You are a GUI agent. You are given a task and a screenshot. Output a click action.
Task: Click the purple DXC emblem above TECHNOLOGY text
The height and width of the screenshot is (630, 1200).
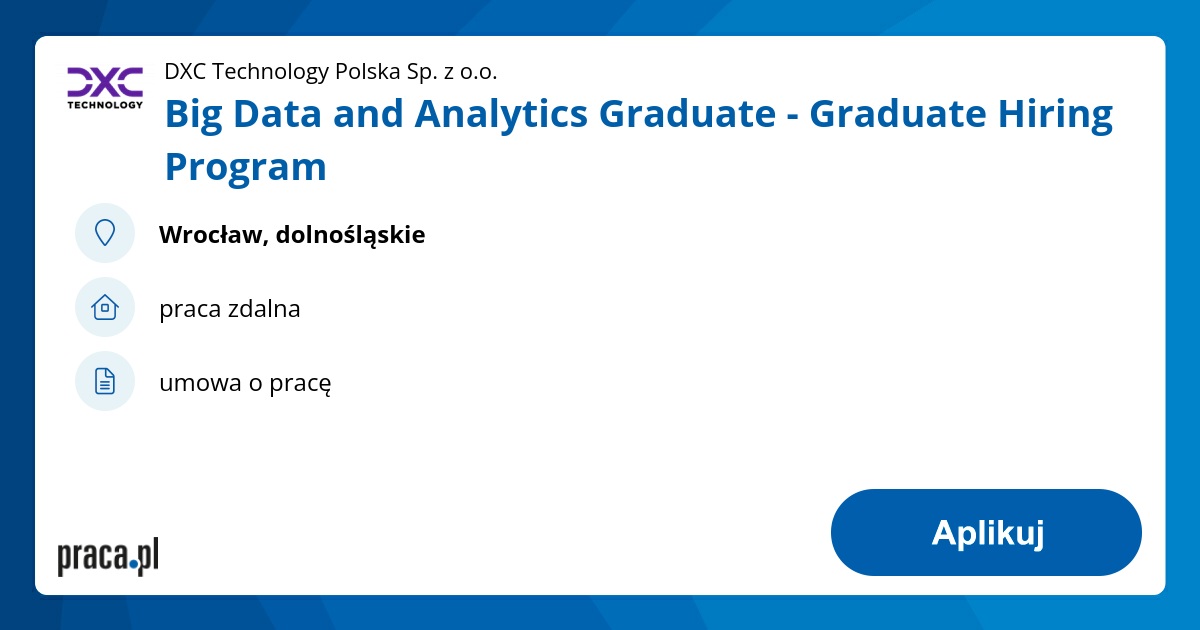click(104, 78)
